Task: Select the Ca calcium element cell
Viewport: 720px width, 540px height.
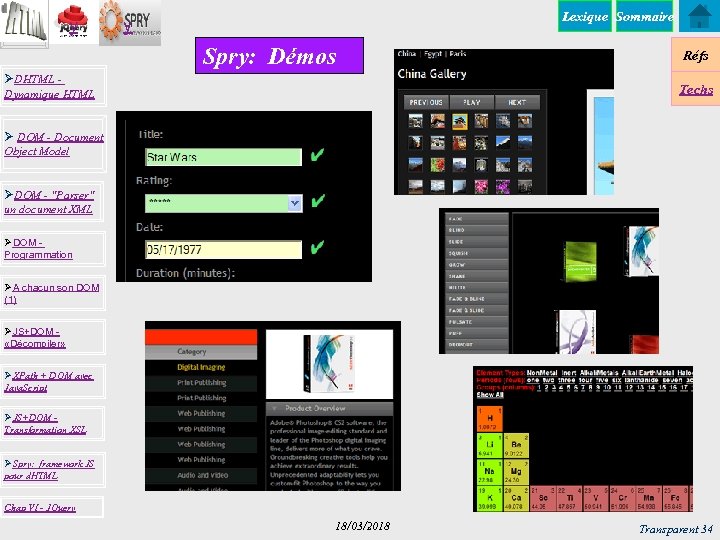Action: click(x=516, y=499)
